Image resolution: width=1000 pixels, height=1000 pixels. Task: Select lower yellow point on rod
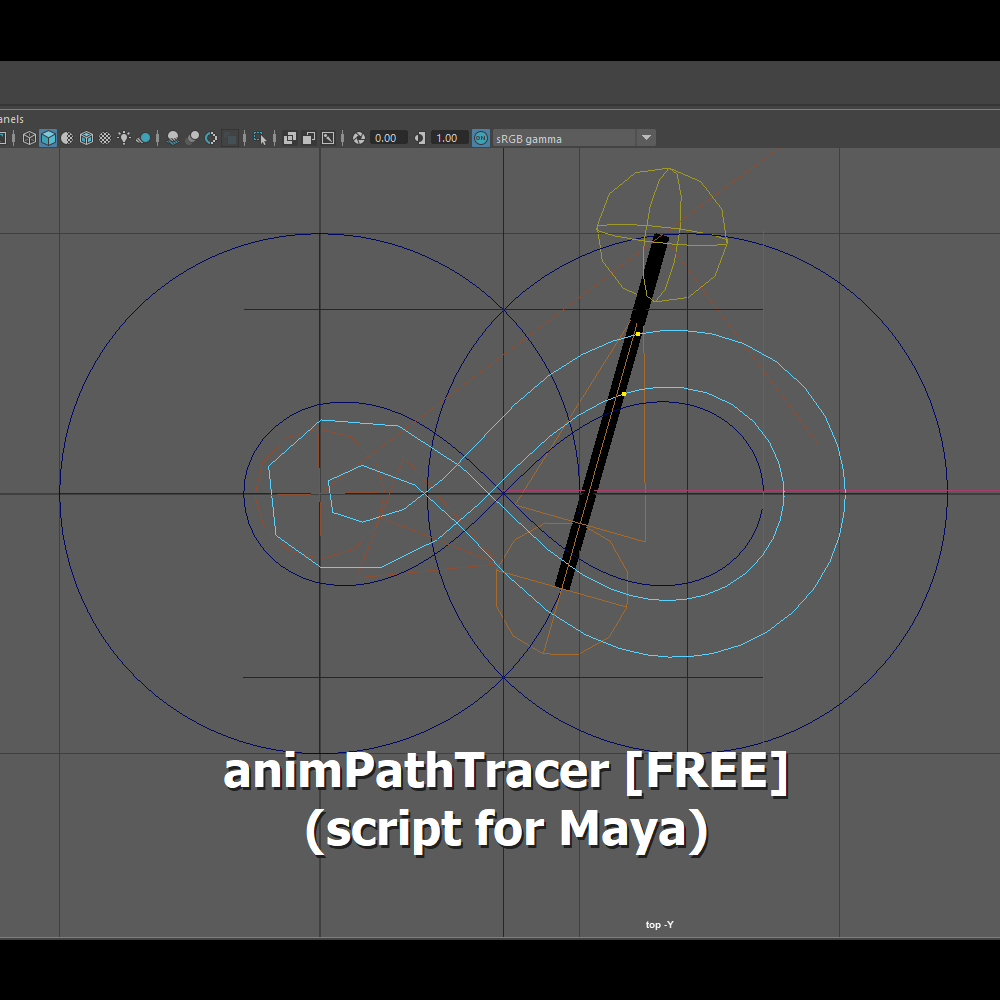point(624,394)
